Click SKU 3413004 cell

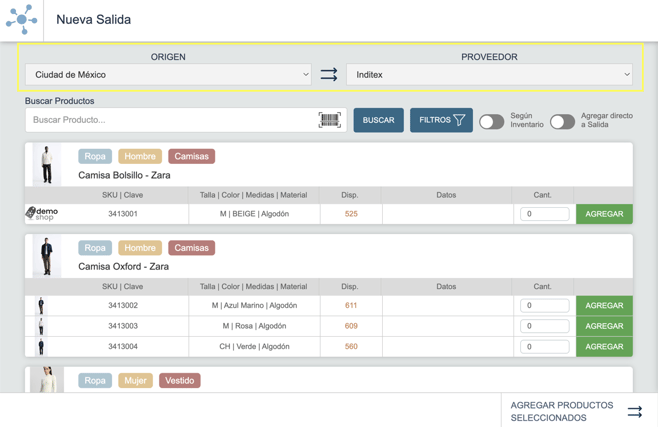click(123, 346)
